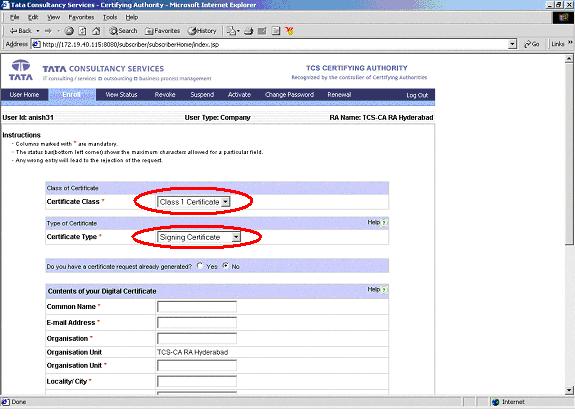Click the Done status bar page icon

[x=5, y=402]
